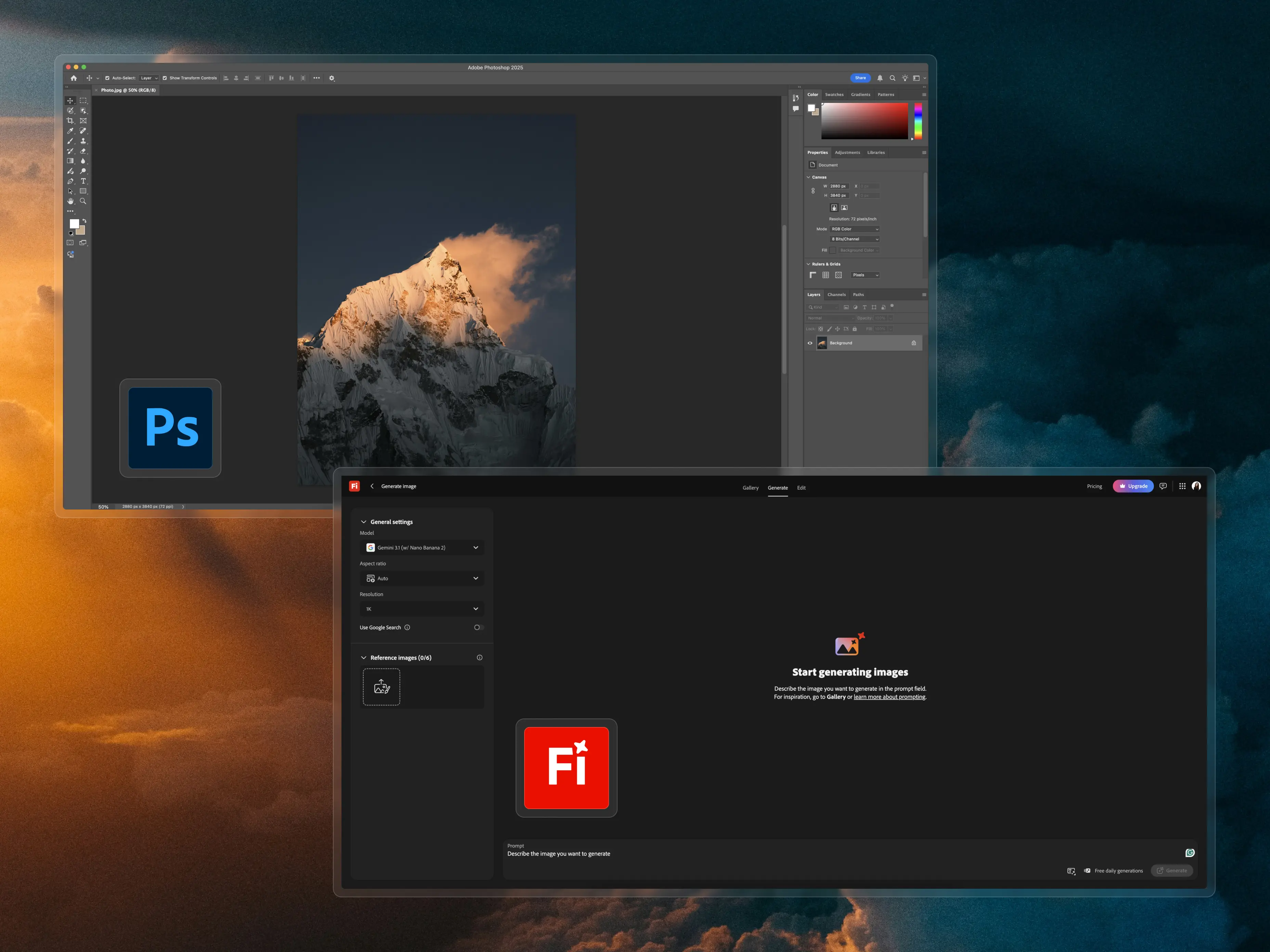The width and height of the screenshot is (1270, 952).
Task: Open the 8 Bits/Channel dropdown
Action: click(855, 239)
